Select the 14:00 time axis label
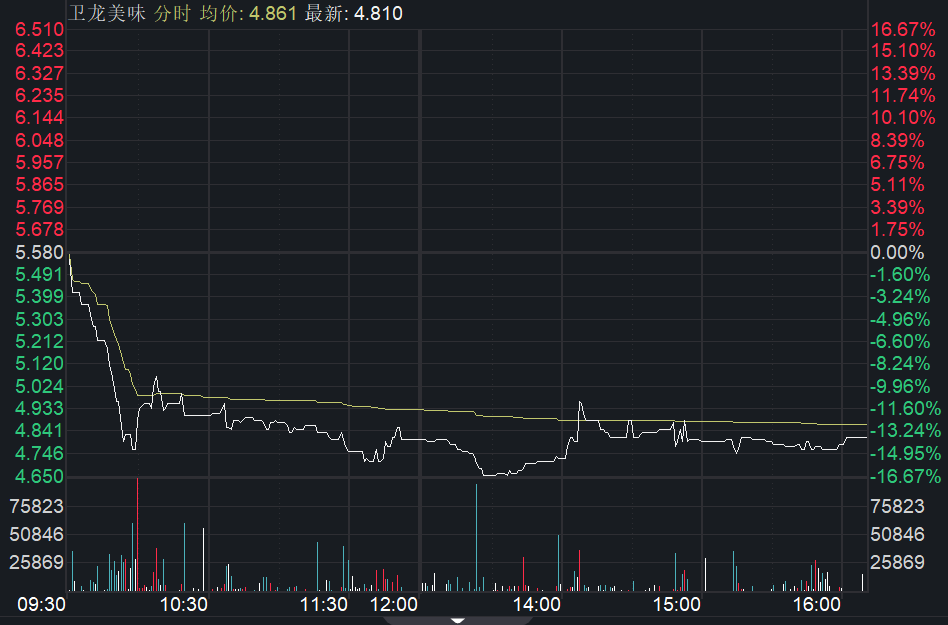The height and width of the screenshot is (625, 948). tap(535, 605)
